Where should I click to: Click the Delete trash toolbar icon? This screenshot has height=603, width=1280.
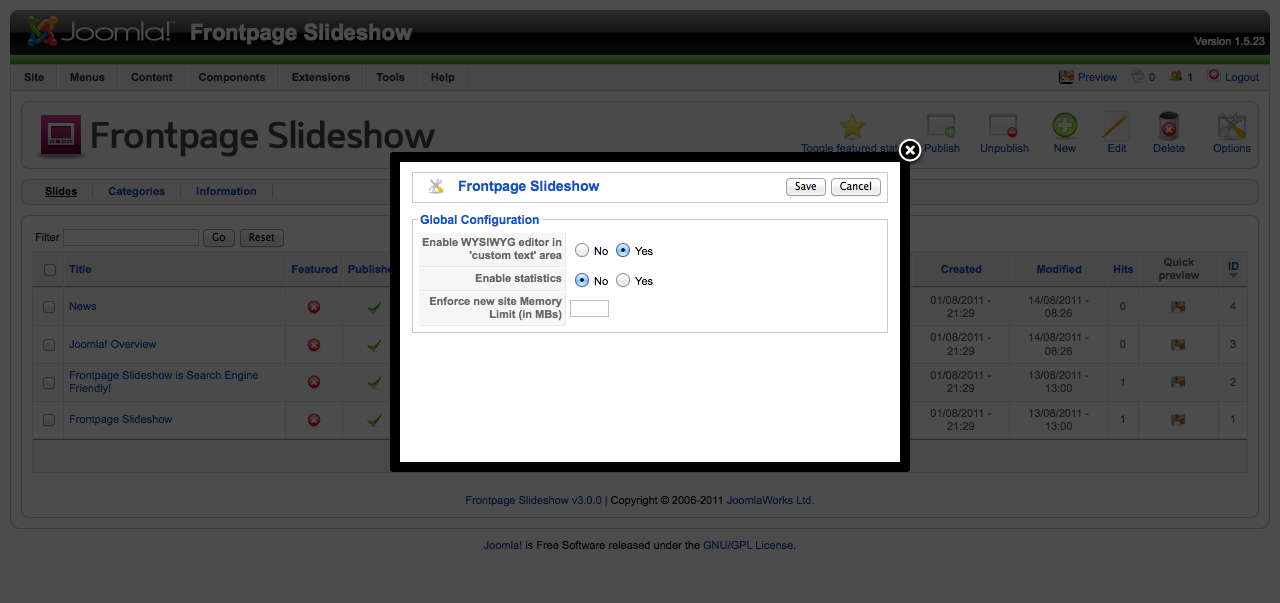1168,126
